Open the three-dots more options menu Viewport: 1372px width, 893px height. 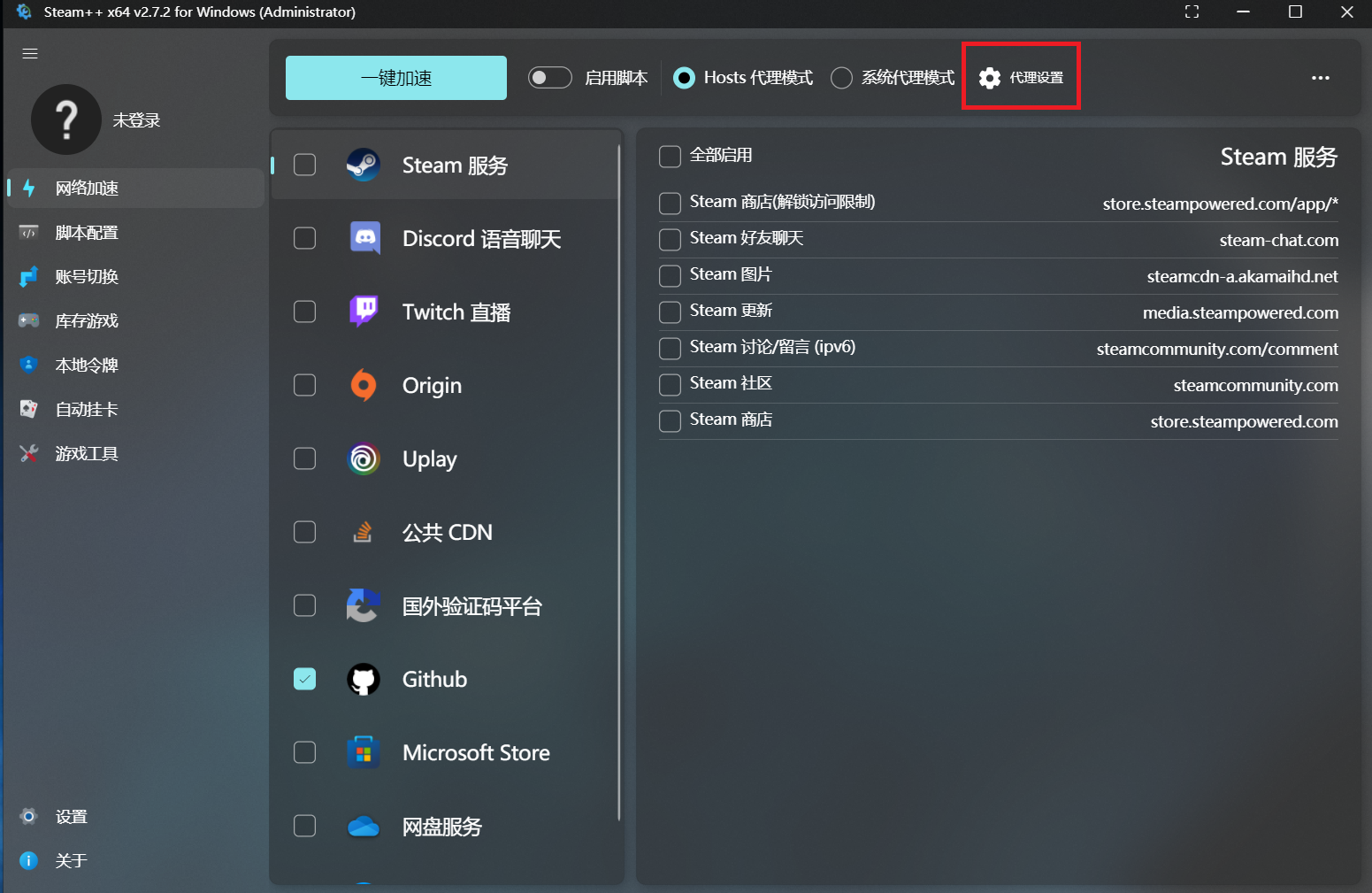1320,78
